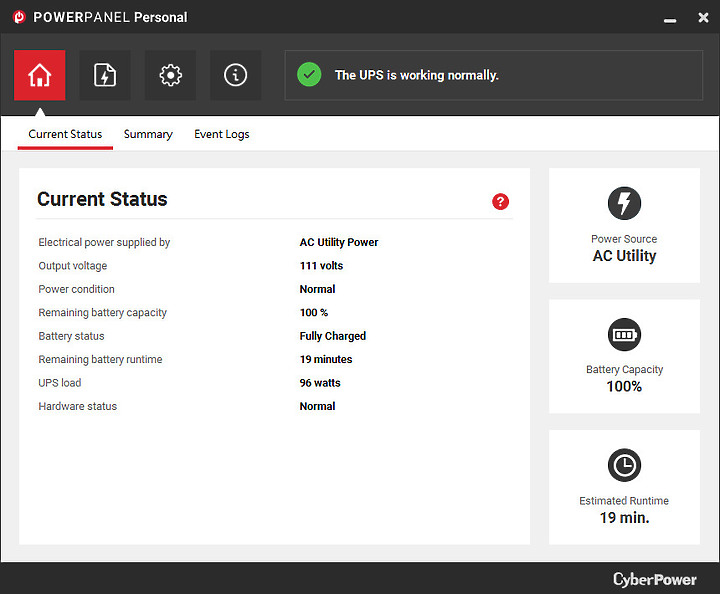Open the red help question mark
The width and height of the screenshot is (720, 594).
[x=501, y=202]
